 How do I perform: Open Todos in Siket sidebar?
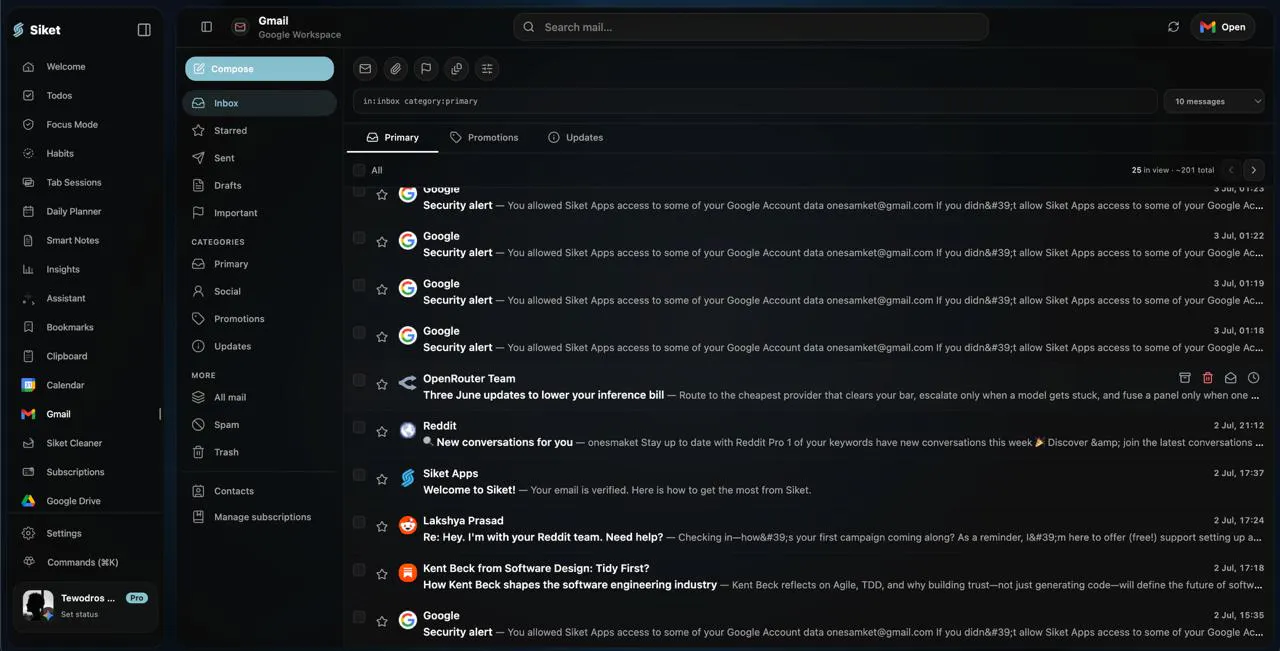[87, 96]
